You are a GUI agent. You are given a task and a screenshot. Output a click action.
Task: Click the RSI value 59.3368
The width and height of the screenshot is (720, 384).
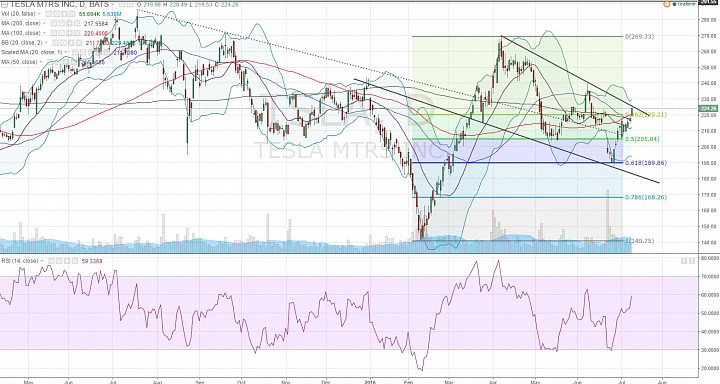coord(92,261)
